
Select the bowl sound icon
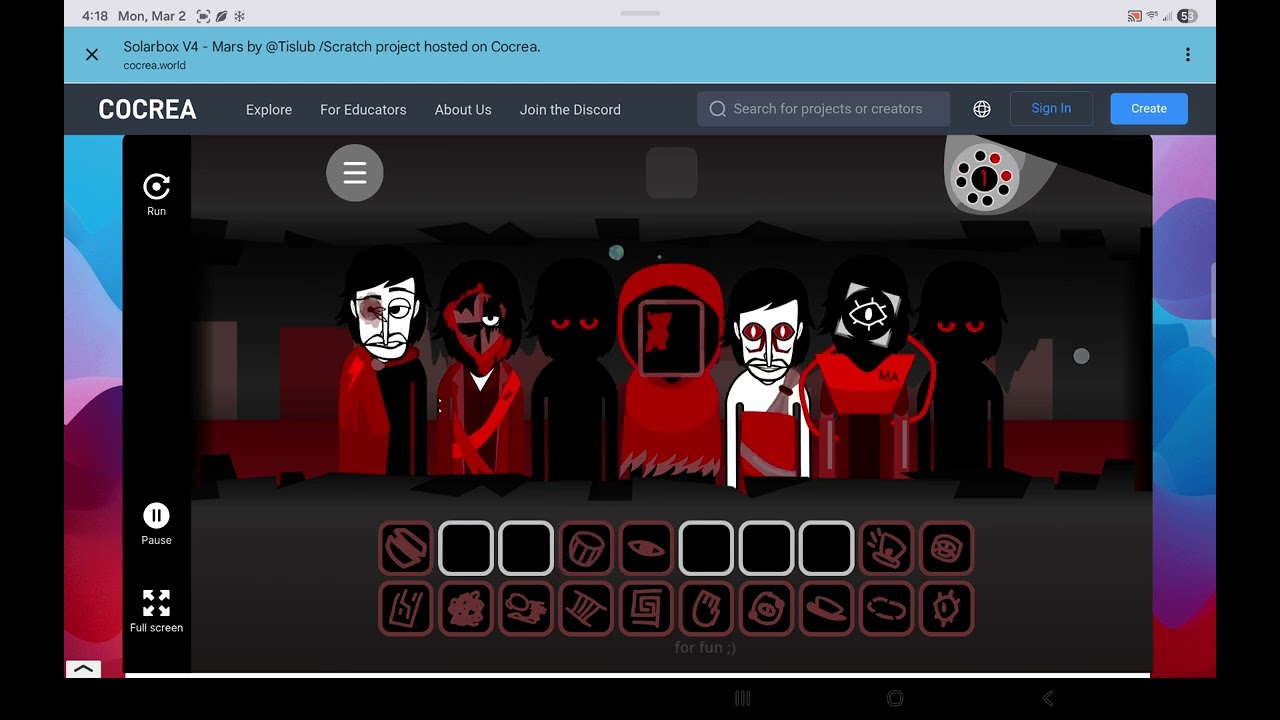(x=406, y=548)
